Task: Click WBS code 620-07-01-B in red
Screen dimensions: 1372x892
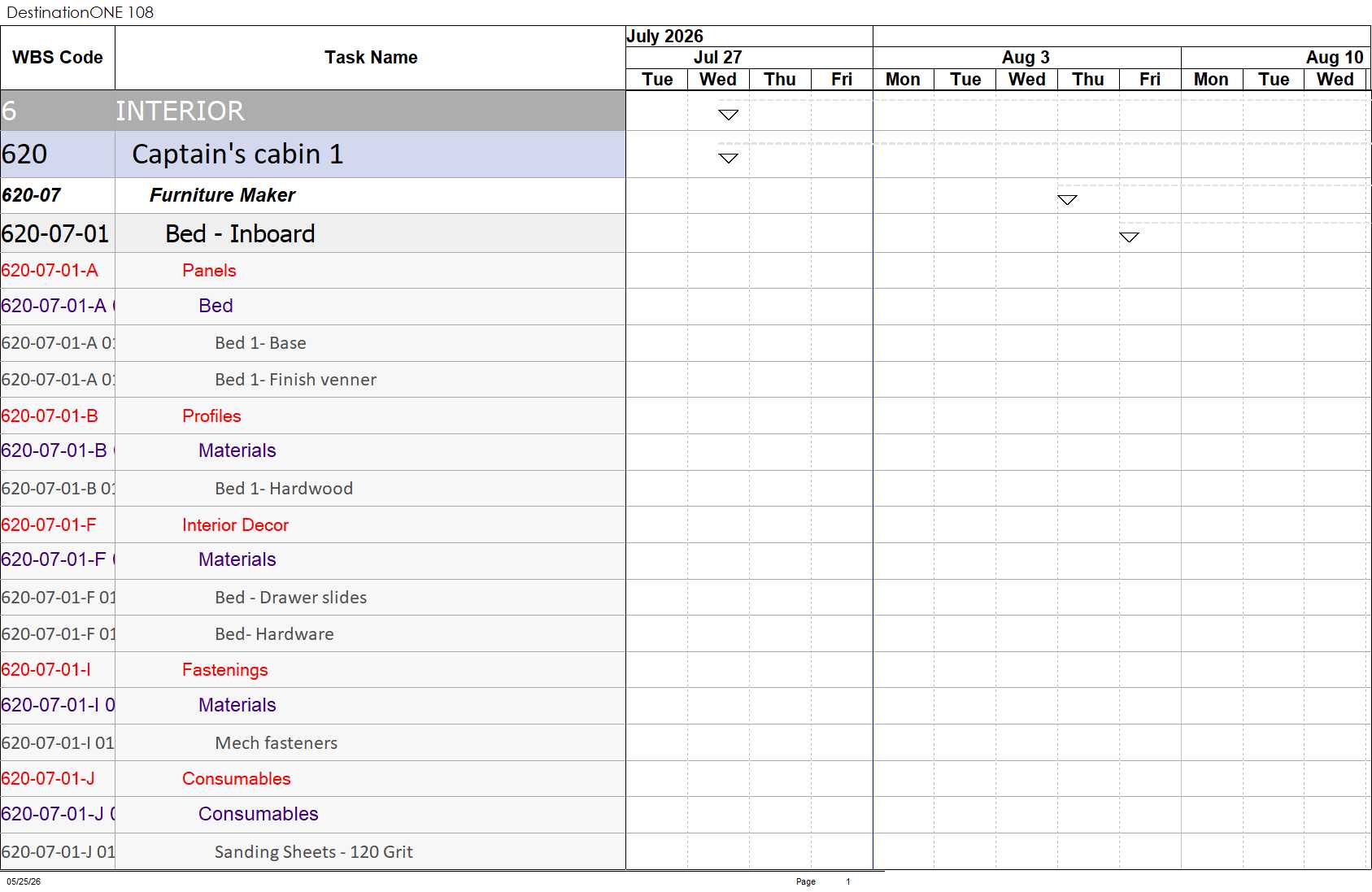Action: coord(50,416)
